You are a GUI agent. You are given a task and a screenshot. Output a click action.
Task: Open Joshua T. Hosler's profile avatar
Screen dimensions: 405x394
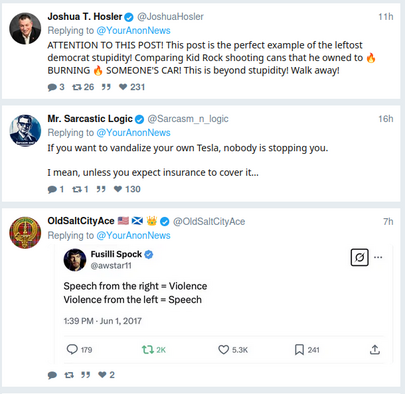(x=25, y=29)
